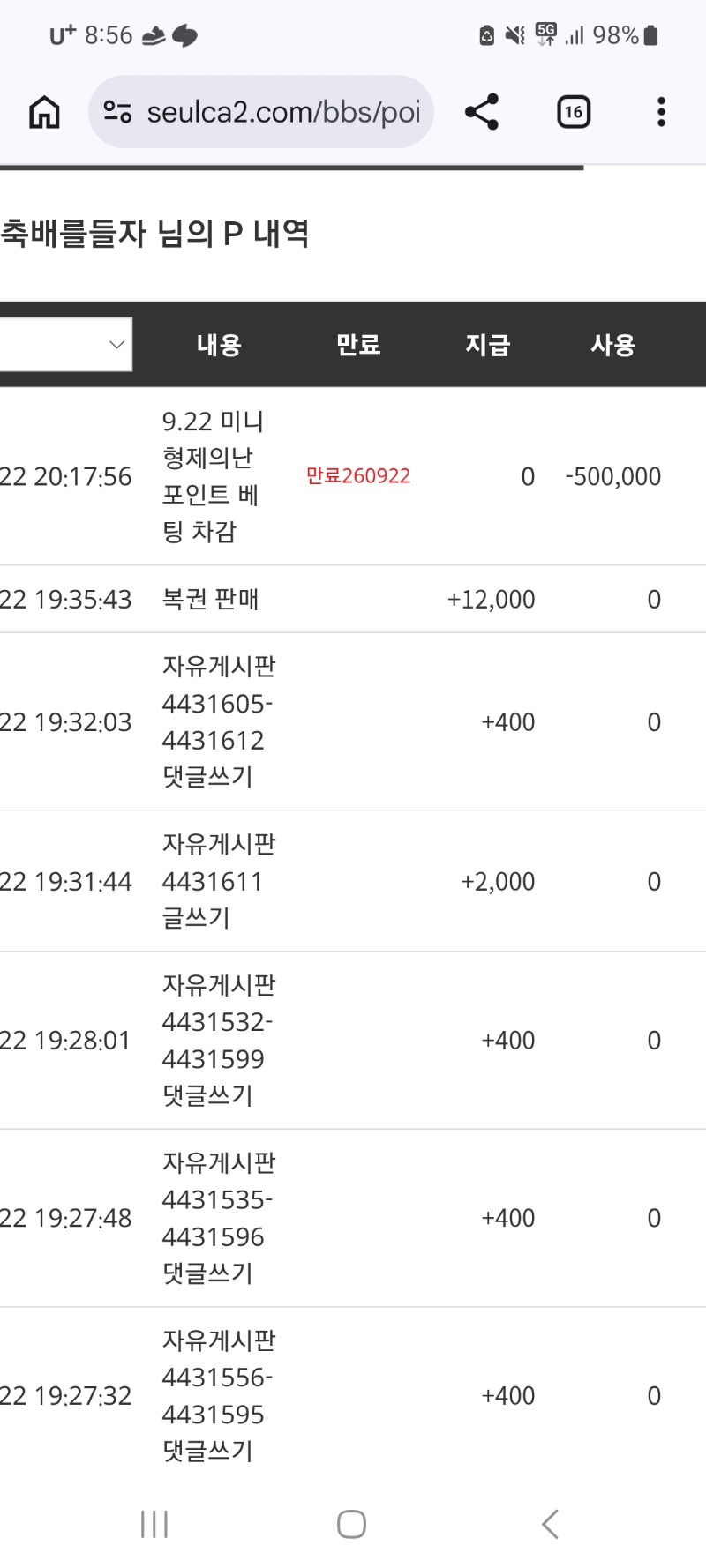This screenshot has height=1568, width=706.
Task: Open site settings icon in address bar
Action: click(x=117, y=112)
